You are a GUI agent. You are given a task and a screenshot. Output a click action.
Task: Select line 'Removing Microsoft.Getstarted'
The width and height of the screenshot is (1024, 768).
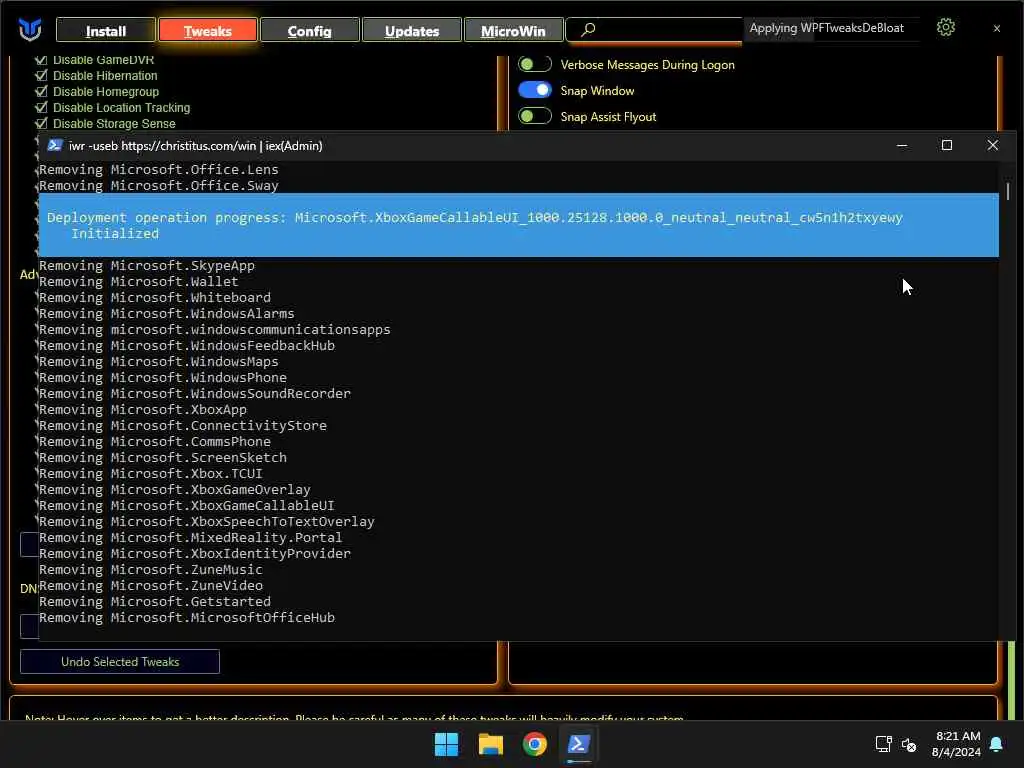point(155,601)
